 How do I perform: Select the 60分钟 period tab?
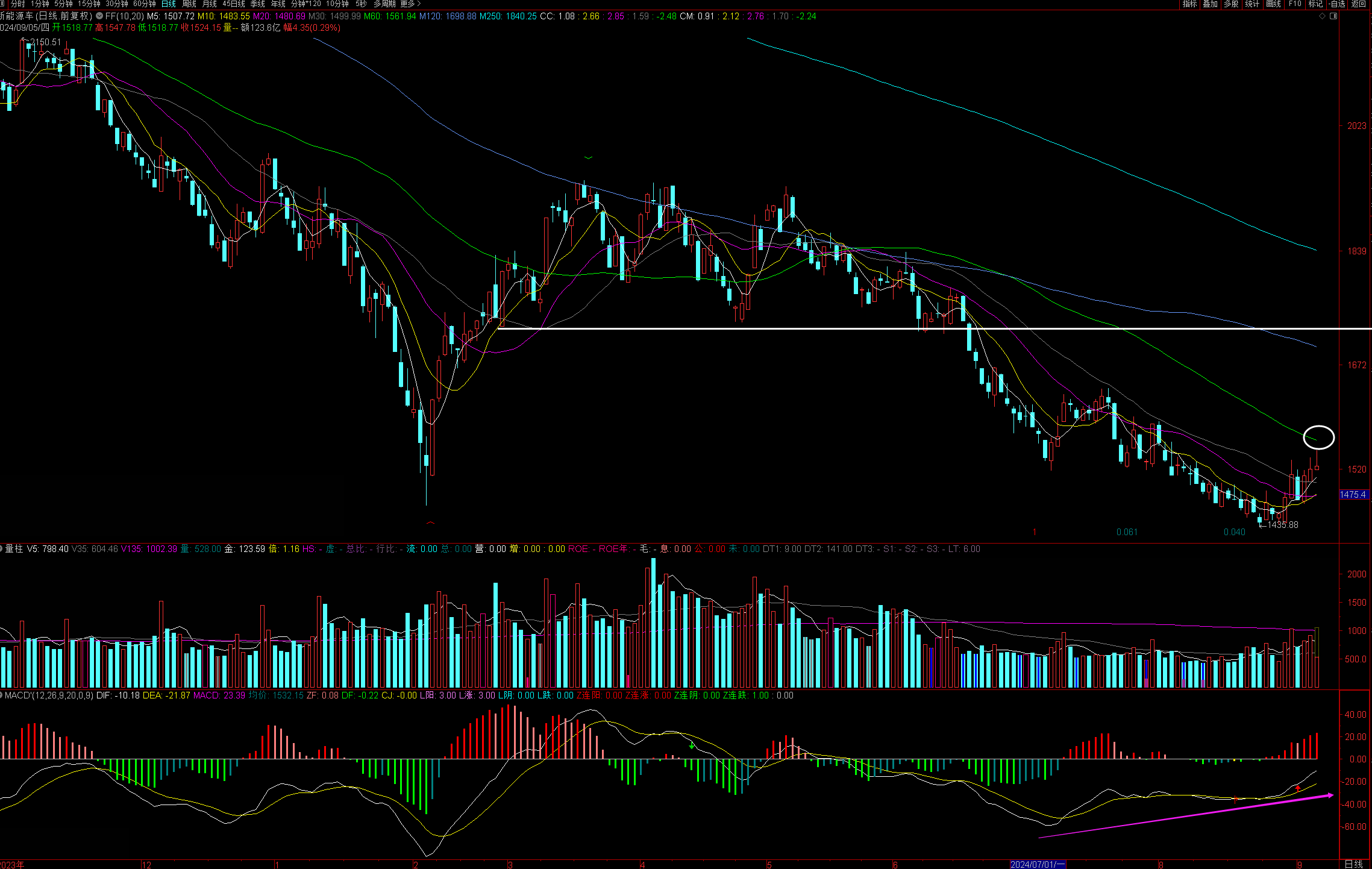tap(145, 4)
